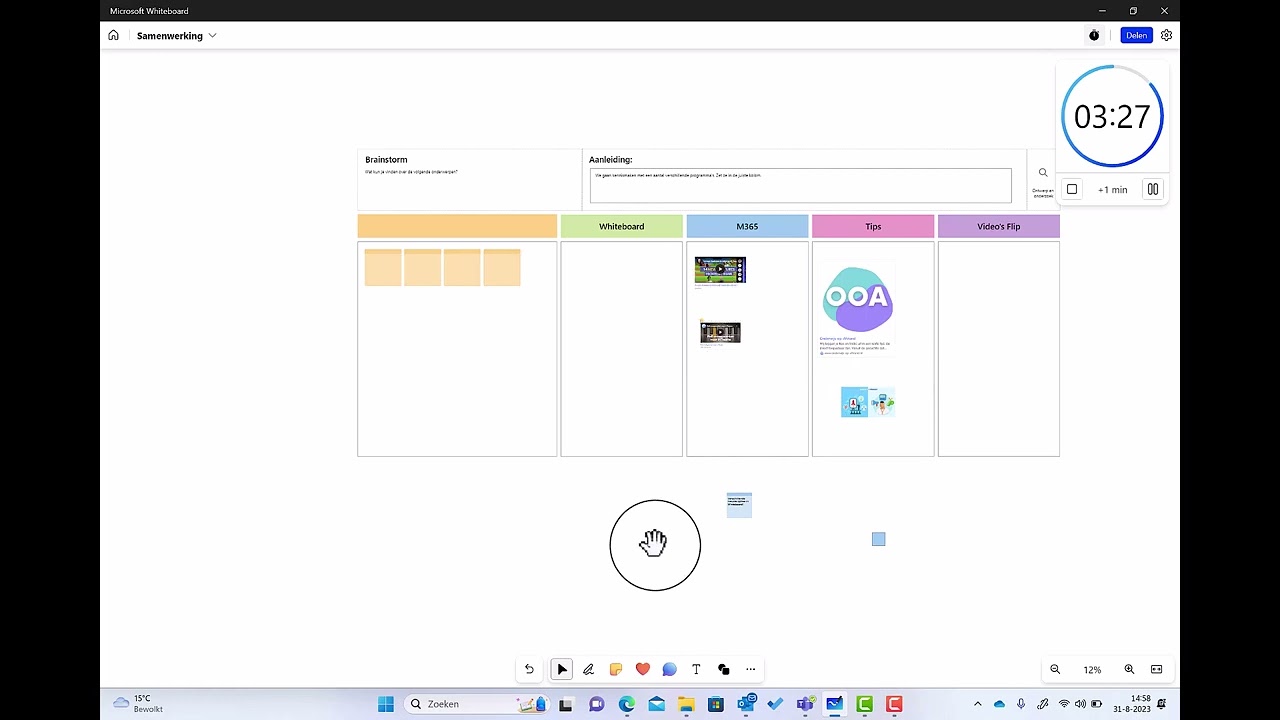Select the OOA logo card in Tips
The image size is (1280, 720).
point(858,308)
